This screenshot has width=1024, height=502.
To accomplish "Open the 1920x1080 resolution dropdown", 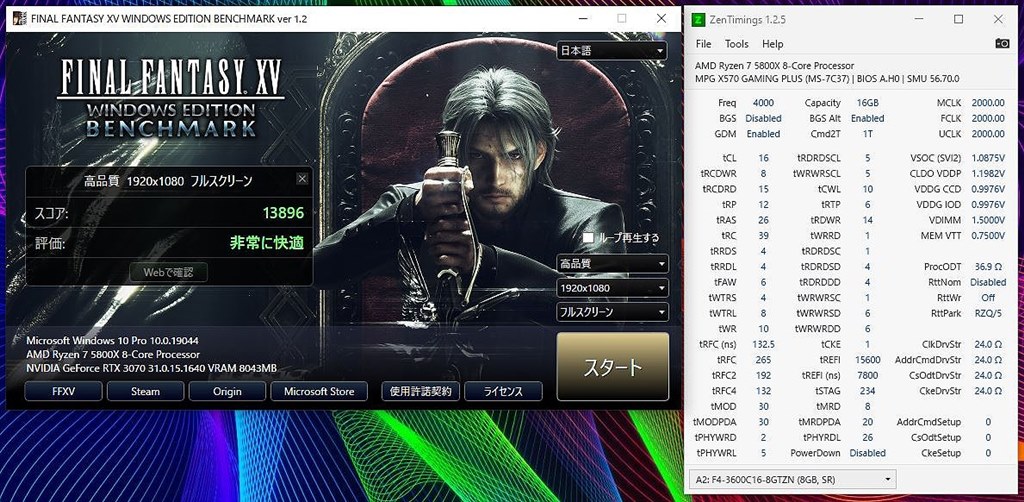I will click(x=612, y=288).
